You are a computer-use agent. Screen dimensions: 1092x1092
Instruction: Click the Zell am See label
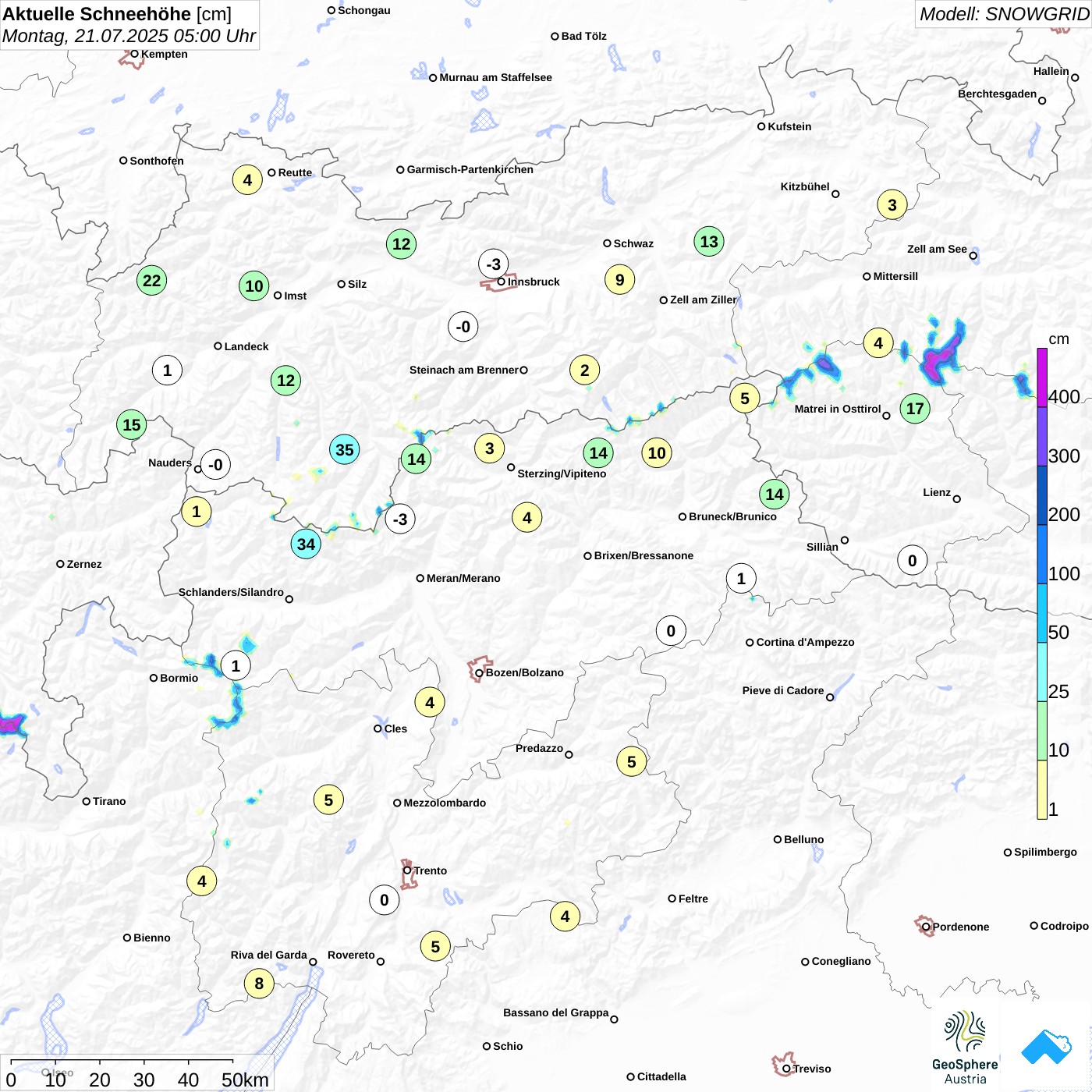pos(937,249)
